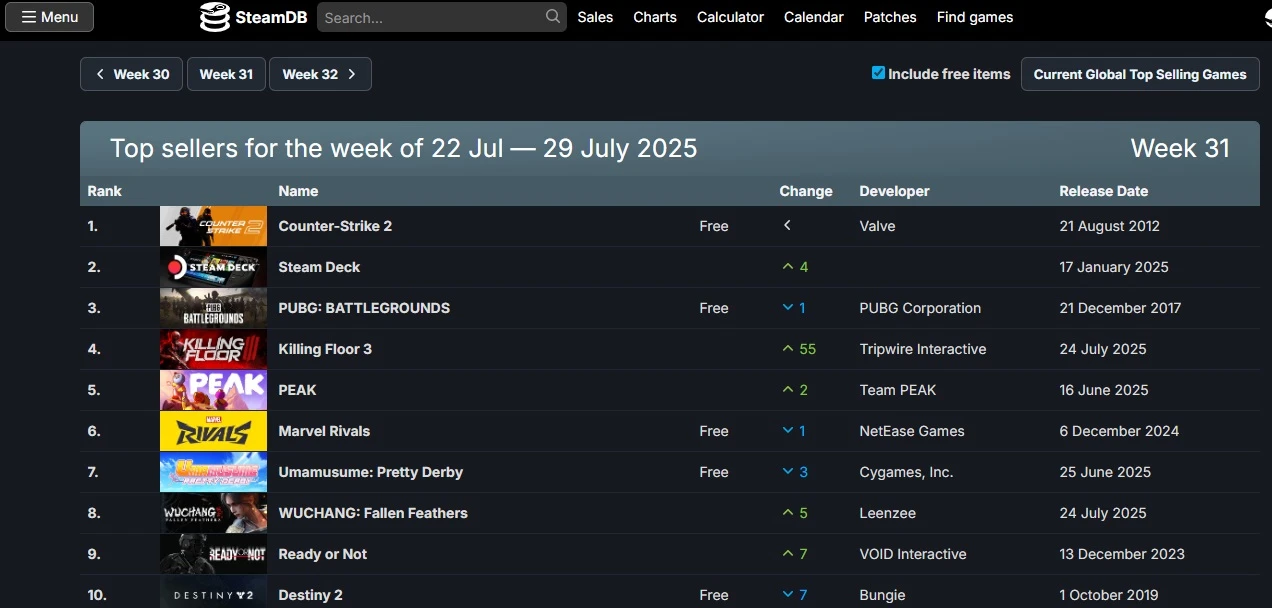Viewport: 1272px width, 608px height.
Task: Open the Sales menu item
Action: click(x=595, y=17)
